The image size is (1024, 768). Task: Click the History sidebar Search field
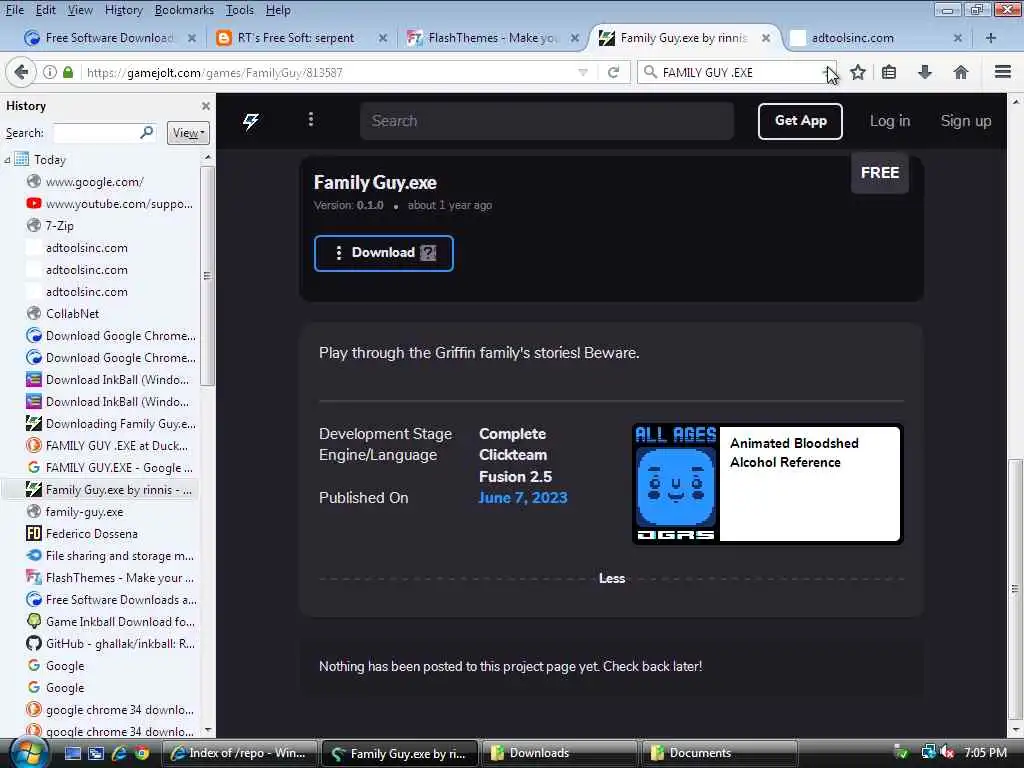104,133
